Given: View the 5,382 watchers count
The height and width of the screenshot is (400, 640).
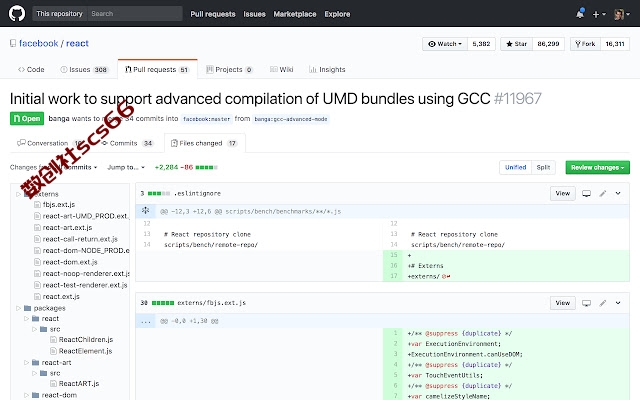Looking at the screenshot, I should pos(481,44).
